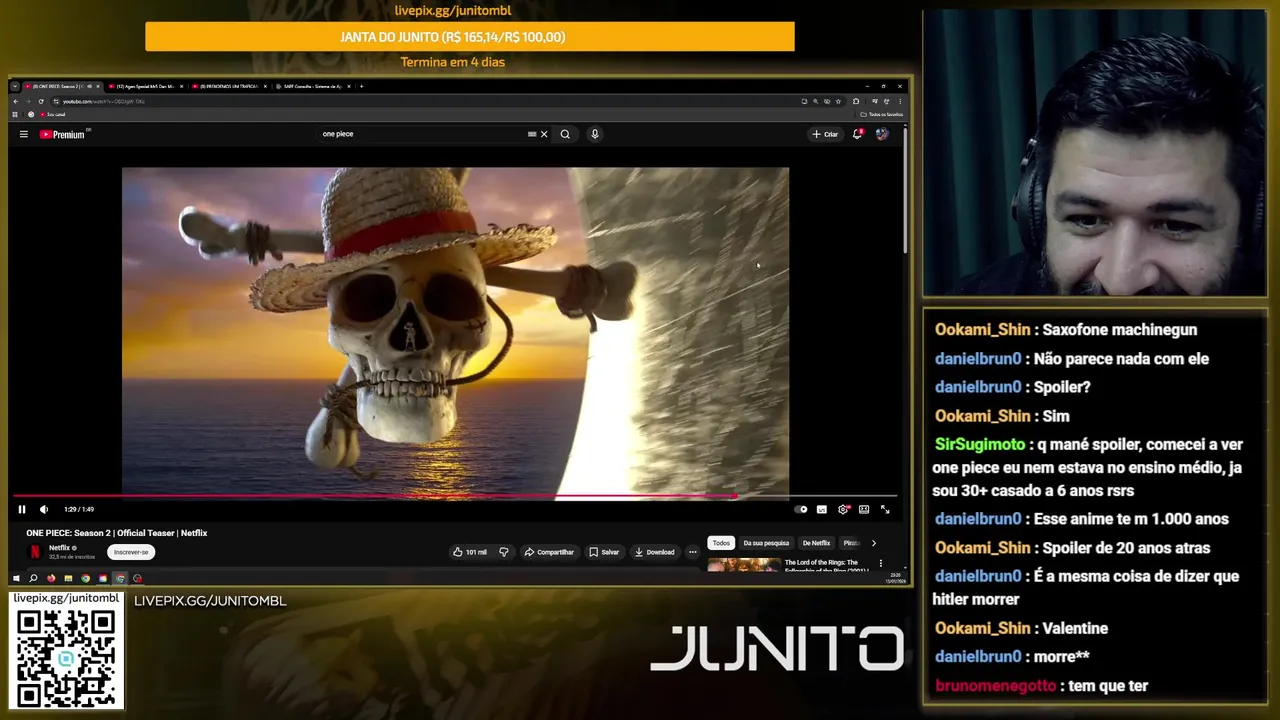This screenshot has width=1280, height=720.
Task: Select the 'De Netflix' chip
Action: [x=816, y=543]
